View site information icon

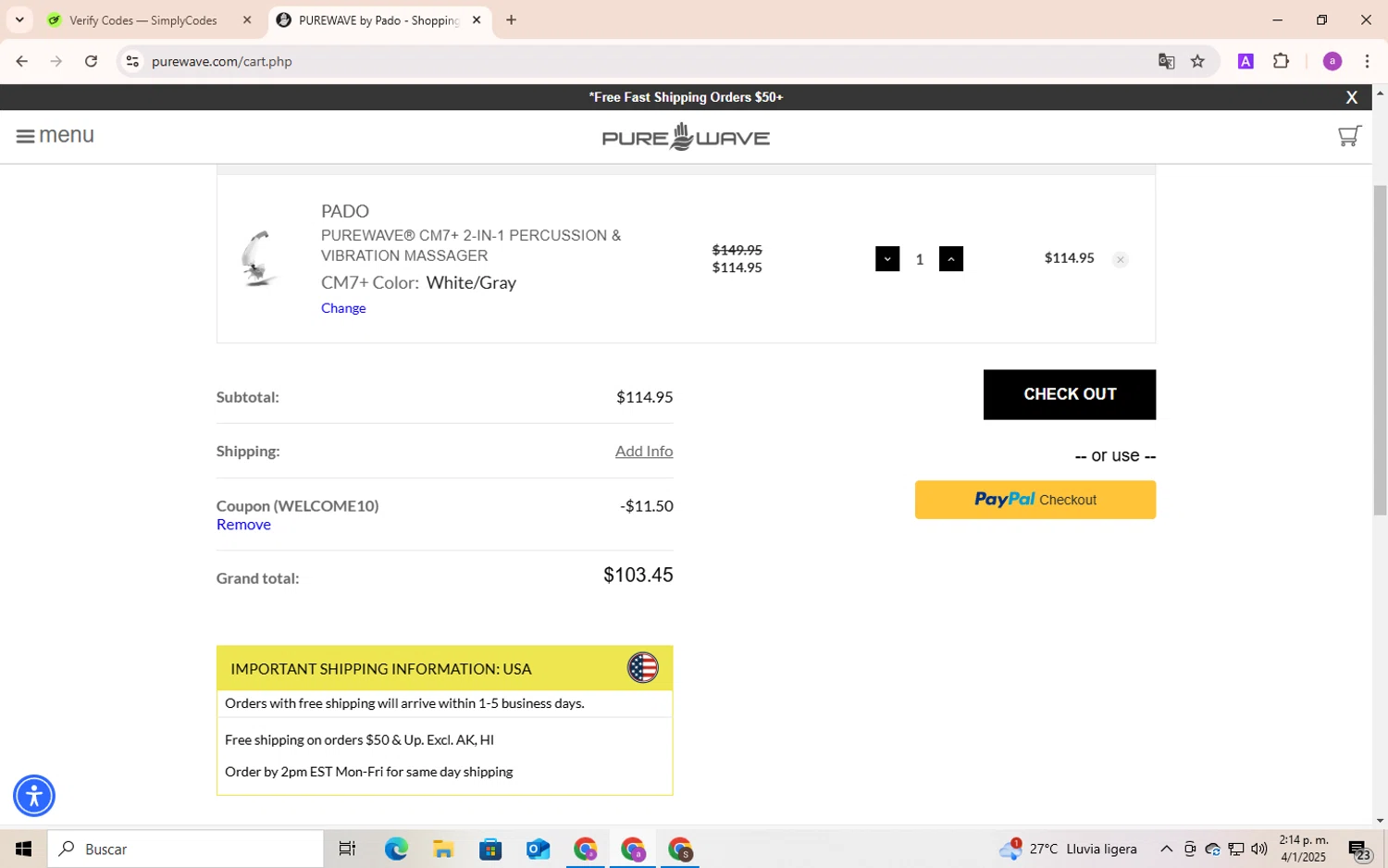click(132, 61)
